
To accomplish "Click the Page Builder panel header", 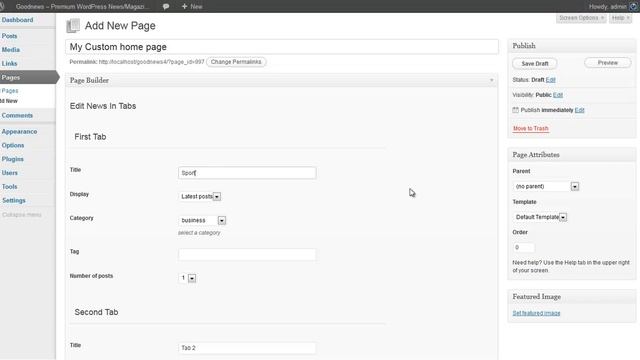I will (282, 80).
